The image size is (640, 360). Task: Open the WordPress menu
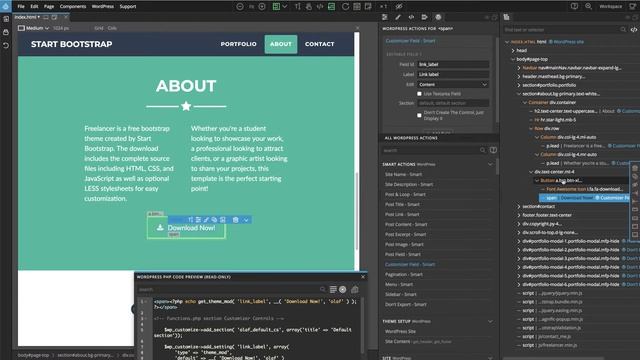(102, 7)
